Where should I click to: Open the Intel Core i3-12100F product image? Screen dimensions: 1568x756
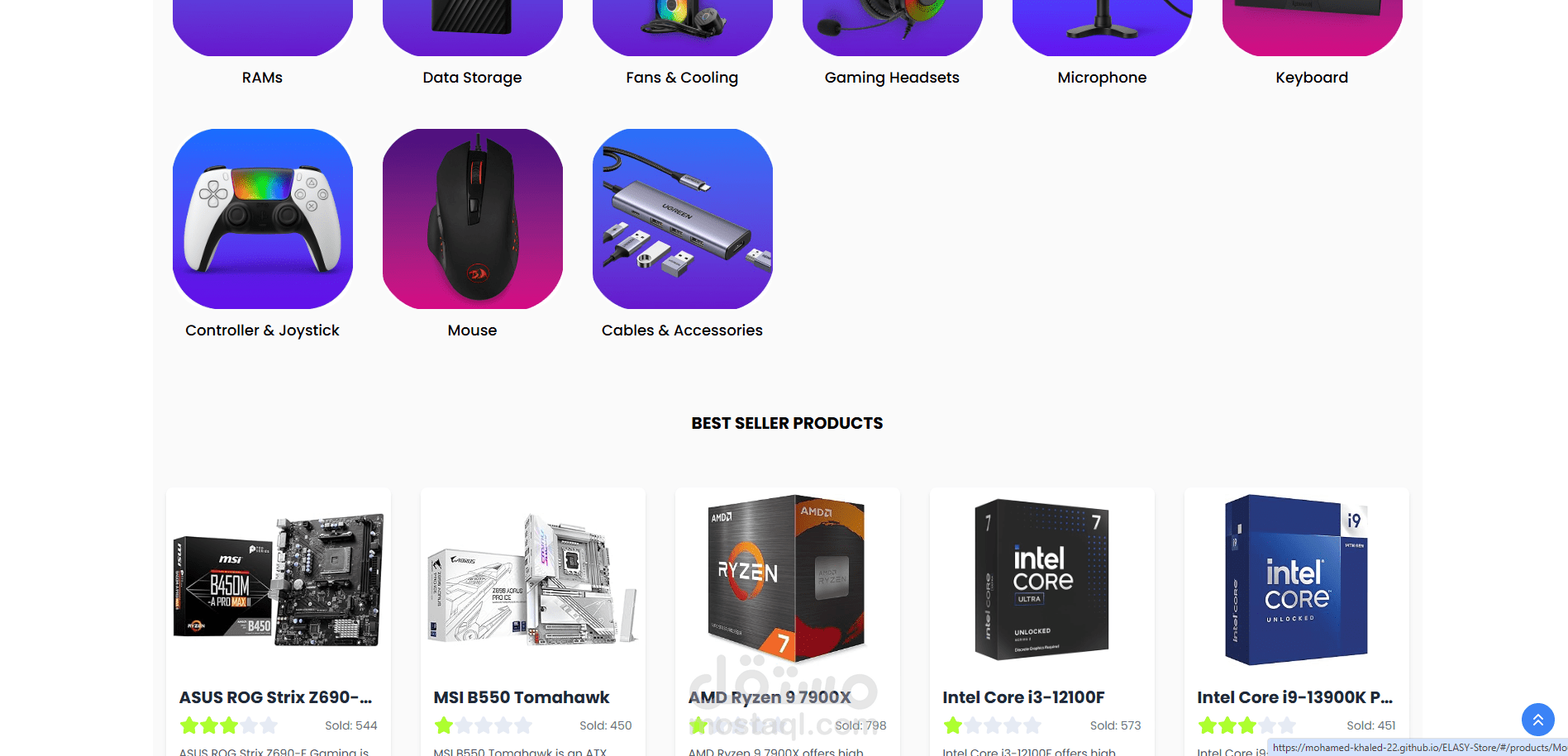click(x=1042, y=580)
